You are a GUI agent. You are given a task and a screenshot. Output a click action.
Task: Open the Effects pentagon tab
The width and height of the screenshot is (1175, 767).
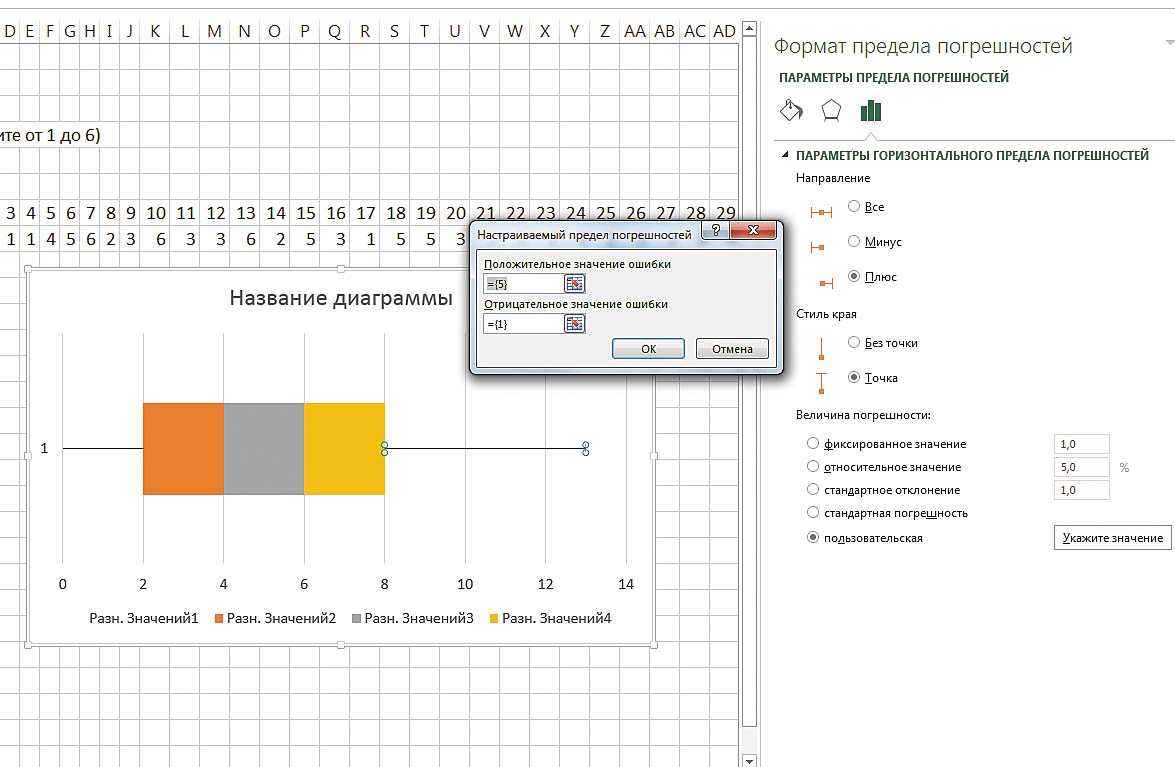[x=831, y=110]
